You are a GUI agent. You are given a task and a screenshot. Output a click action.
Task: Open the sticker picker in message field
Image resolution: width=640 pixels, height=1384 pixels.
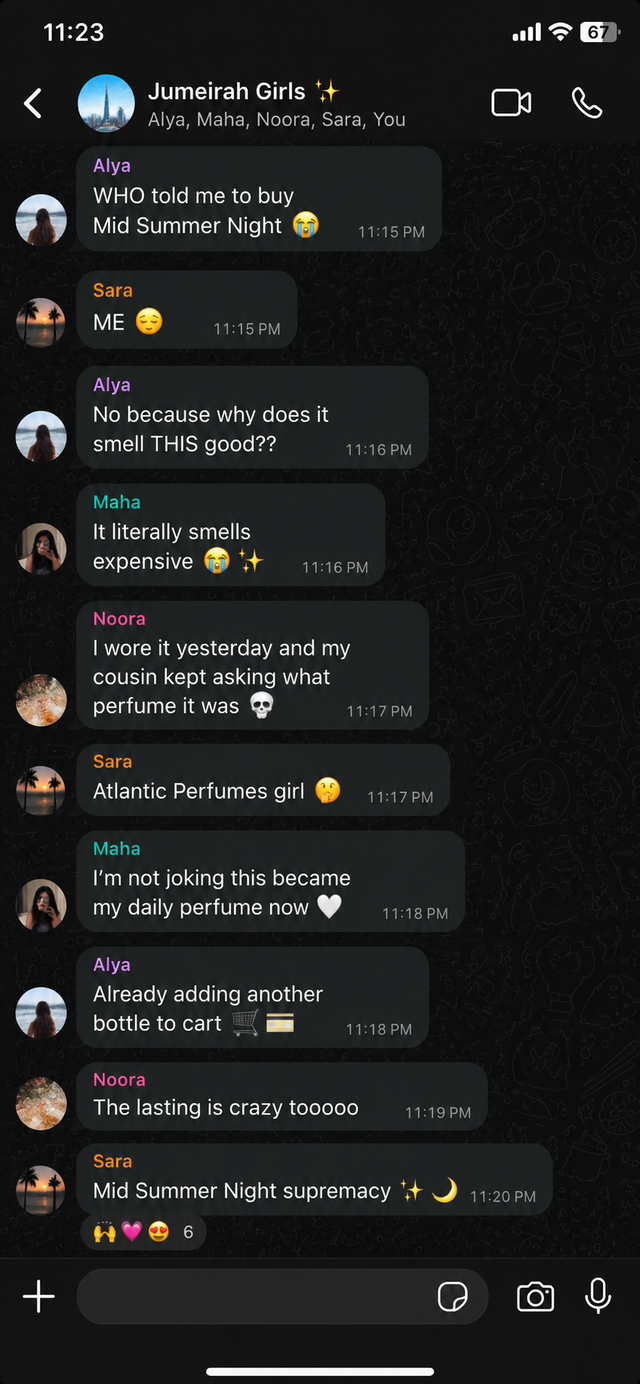(x=453, y=1297)
